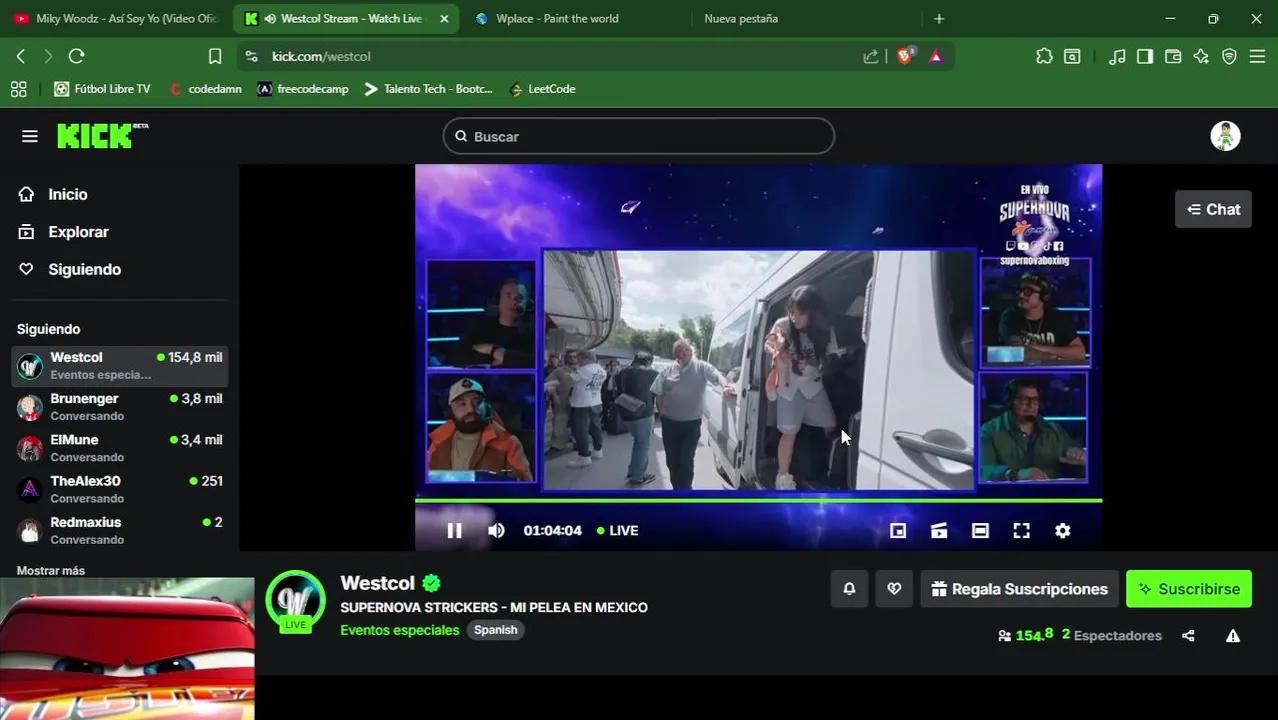Focus the Buscar search field
Viewport: 1278px width, 720px height.
pyautogui.click(x=638, y=136)
